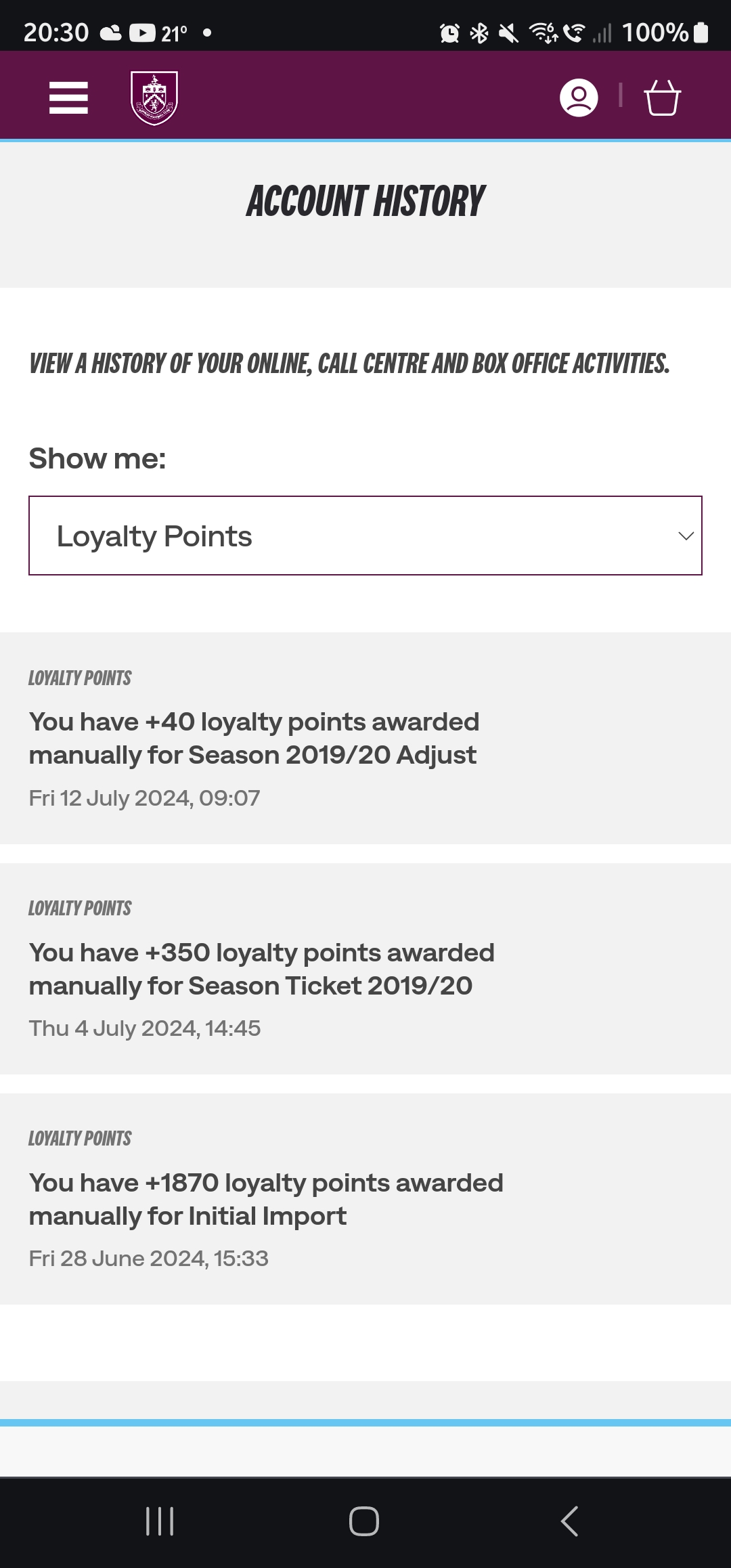
Task: Tap the Fri 28 June 2024 timestamp
Action: coord(148,1259)
